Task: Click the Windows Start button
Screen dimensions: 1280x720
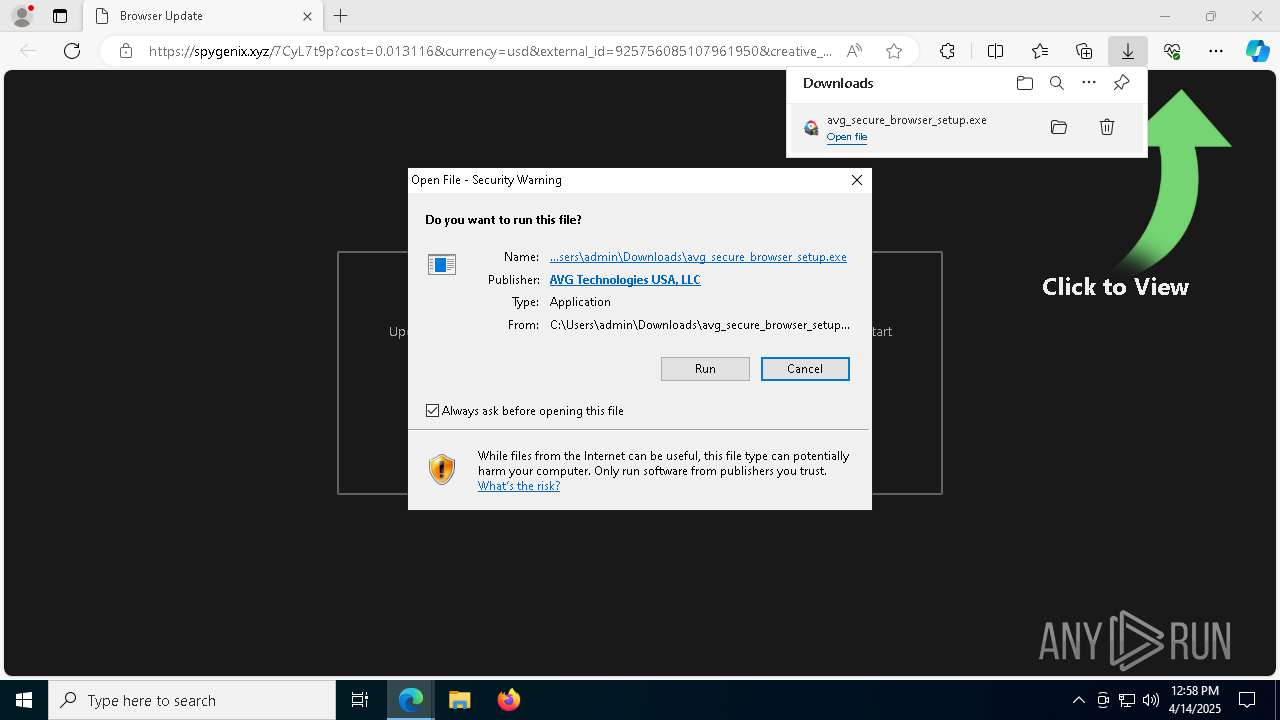Action: click(x=24, y=700)
